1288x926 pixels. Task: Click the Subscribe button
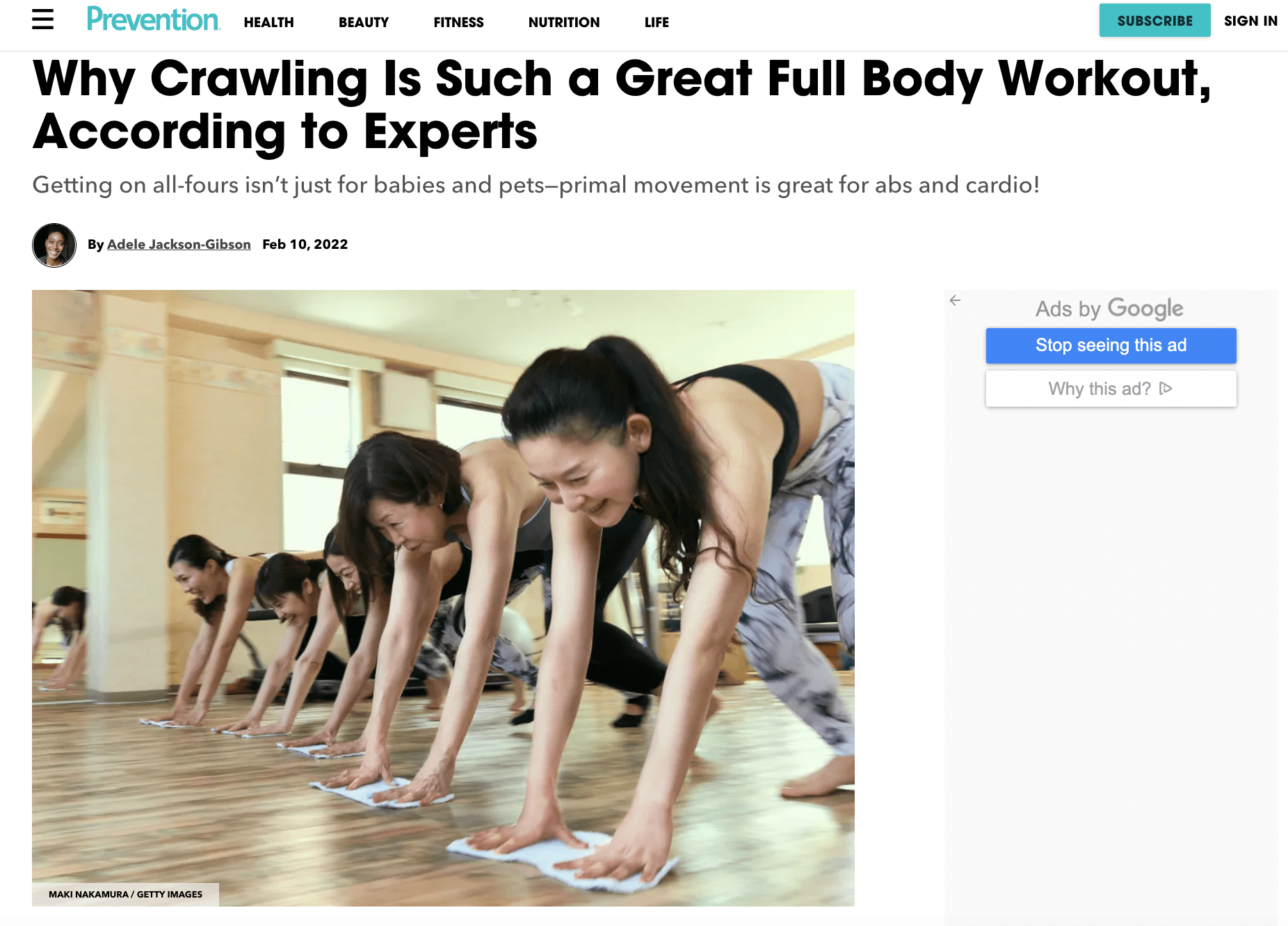tap(1154, 20)
